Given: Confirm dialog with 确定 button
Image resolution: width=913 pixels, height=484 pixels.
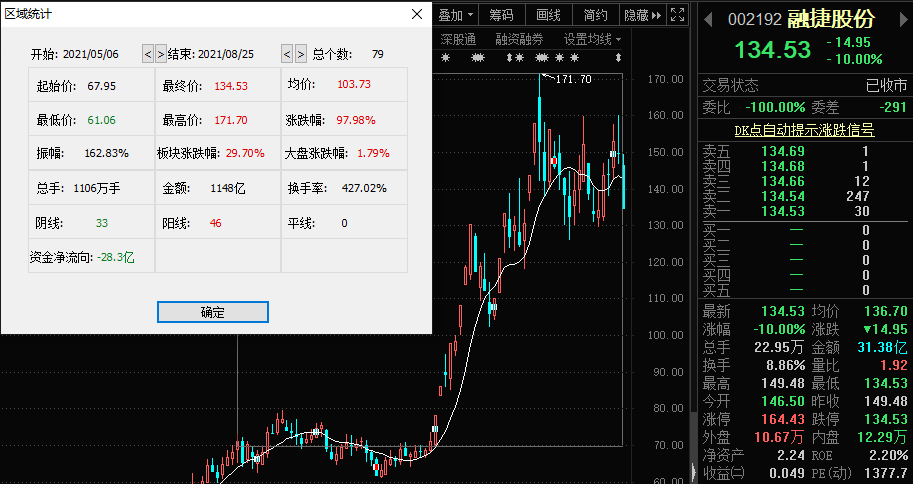Looking at the screenshot, I should coord(213,312).
